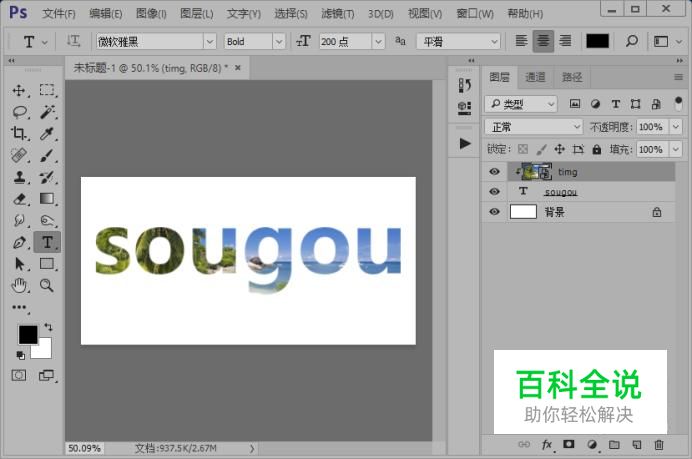Toggle Quick Mask mode
Viewport: 692px width, 459px height.
pyautogui.click(x=19, y=376)
